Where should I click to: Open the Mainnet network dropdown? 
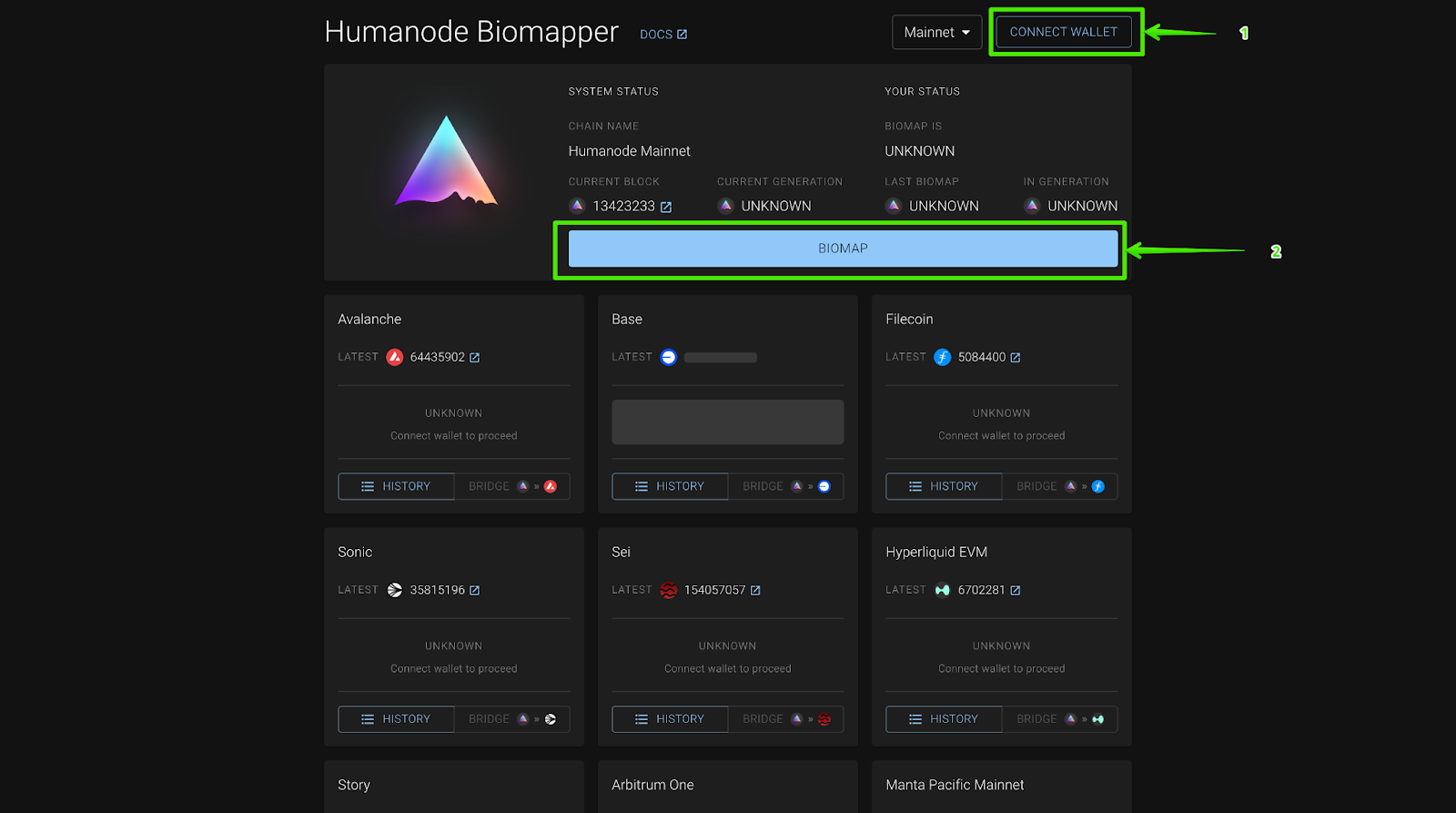click(936, 32)
